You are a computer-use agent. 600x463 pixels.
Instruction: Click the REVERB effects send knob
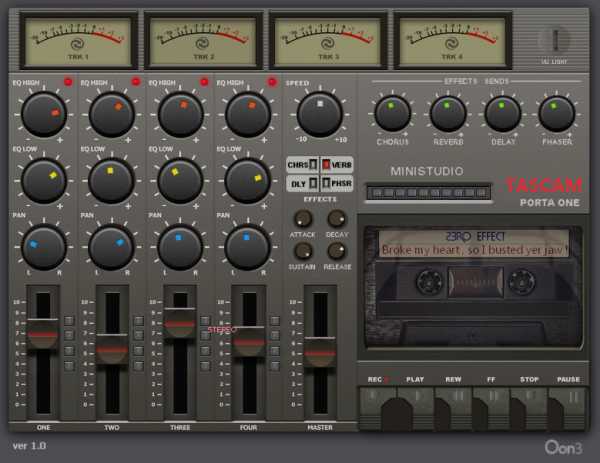pyautogui.click(x=448, y=113)
